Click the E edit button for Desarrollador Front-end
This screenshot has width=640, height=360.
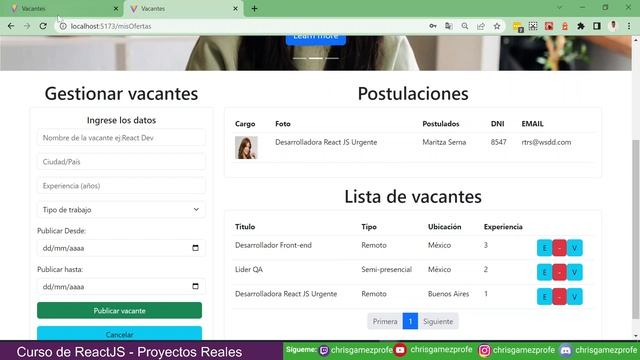point(544,248)
